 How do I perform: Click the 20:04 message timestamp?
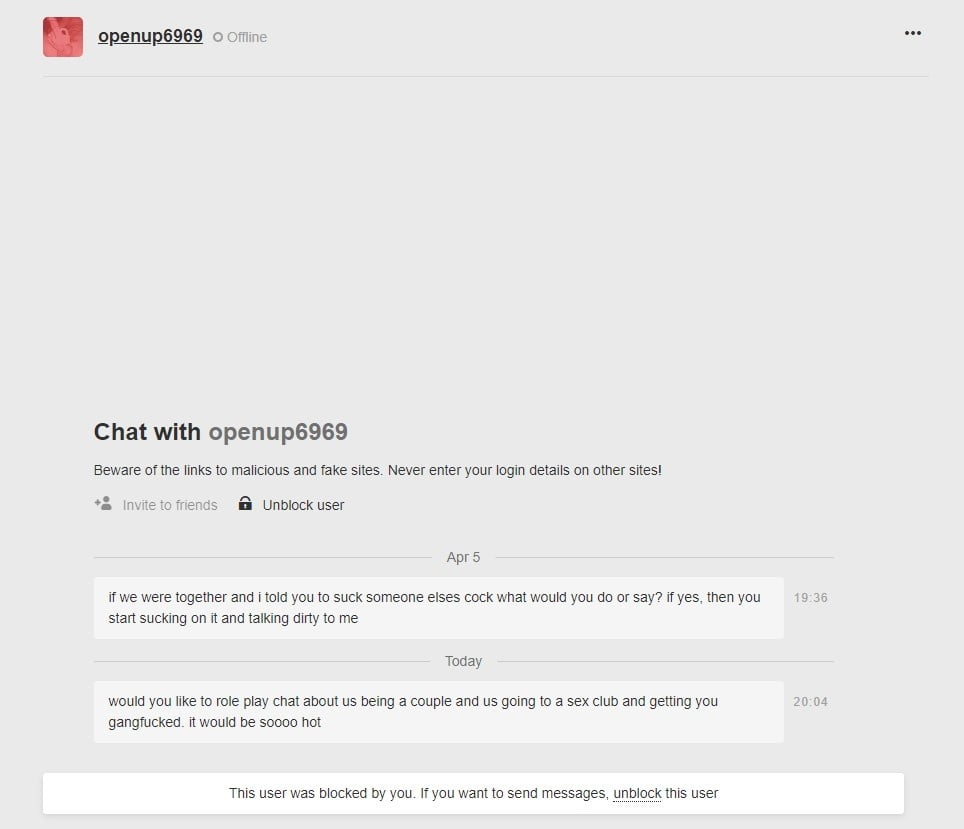(x=810, y=702)
